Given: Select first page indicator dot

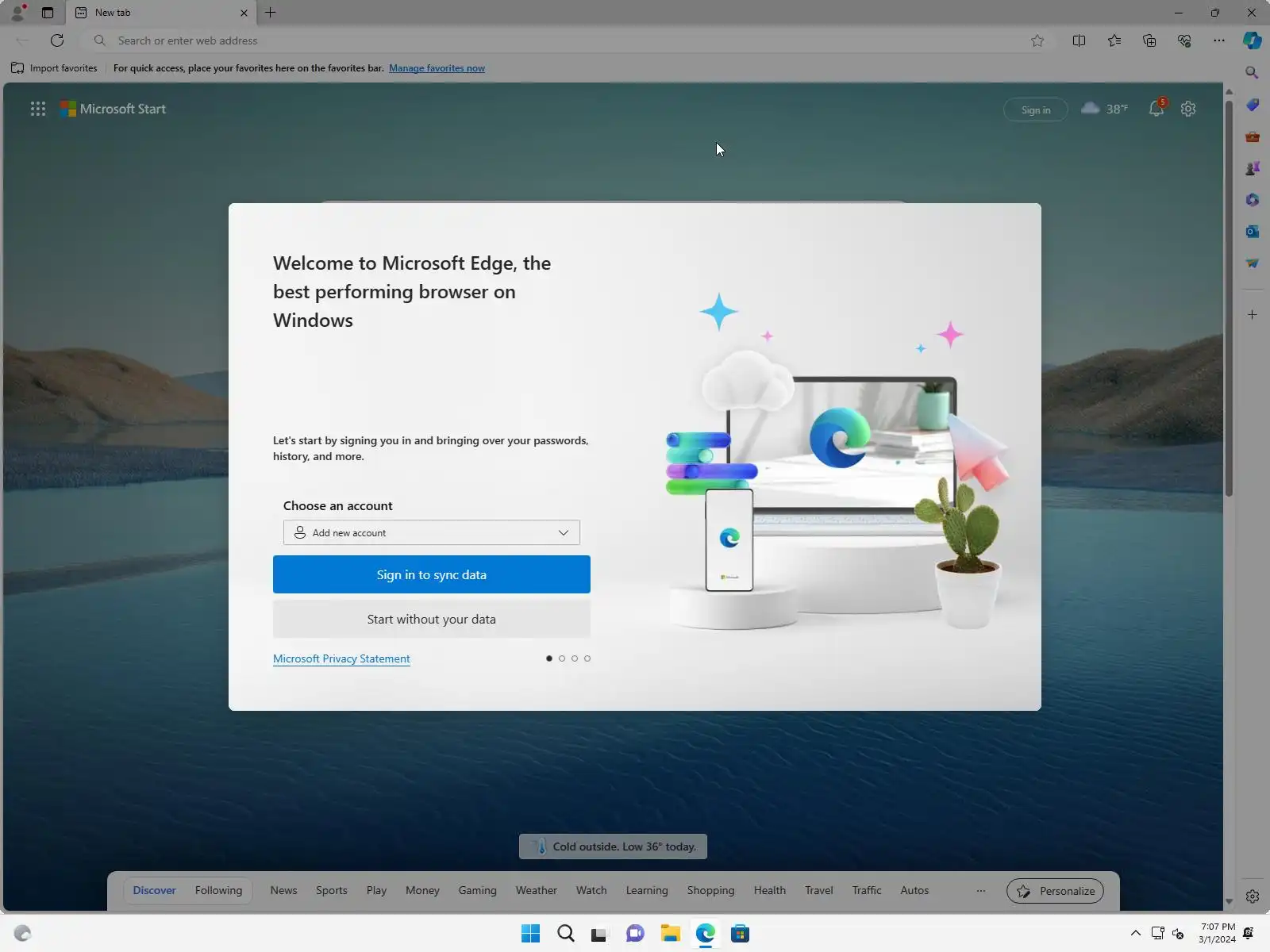Looking at the screenshot, I should (549, 658).
